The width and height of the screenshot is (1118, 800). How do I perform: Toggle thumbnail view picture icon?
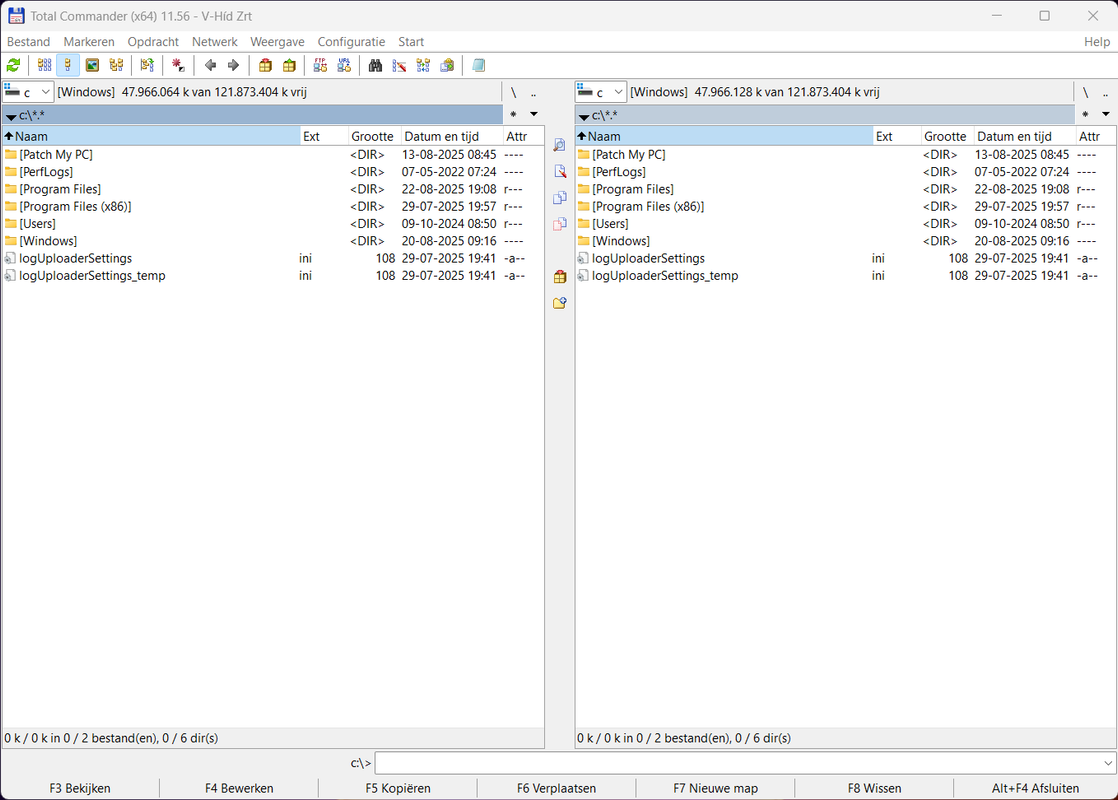pyautogui.click(x=92, y=66)
